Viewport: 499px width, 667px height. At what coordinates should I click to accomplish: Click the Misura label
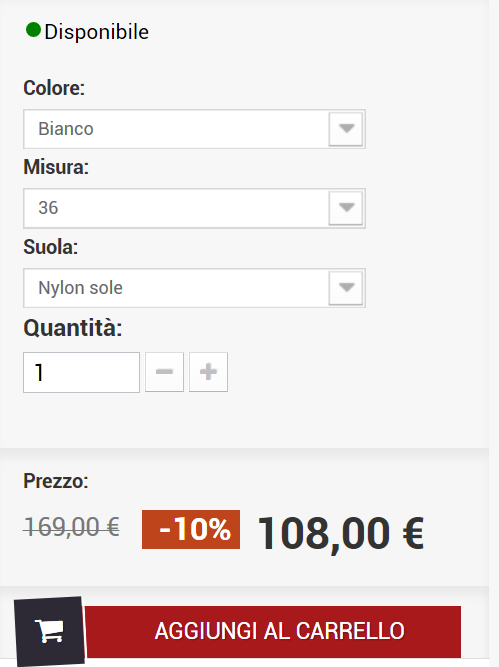[x=56, y=167]
